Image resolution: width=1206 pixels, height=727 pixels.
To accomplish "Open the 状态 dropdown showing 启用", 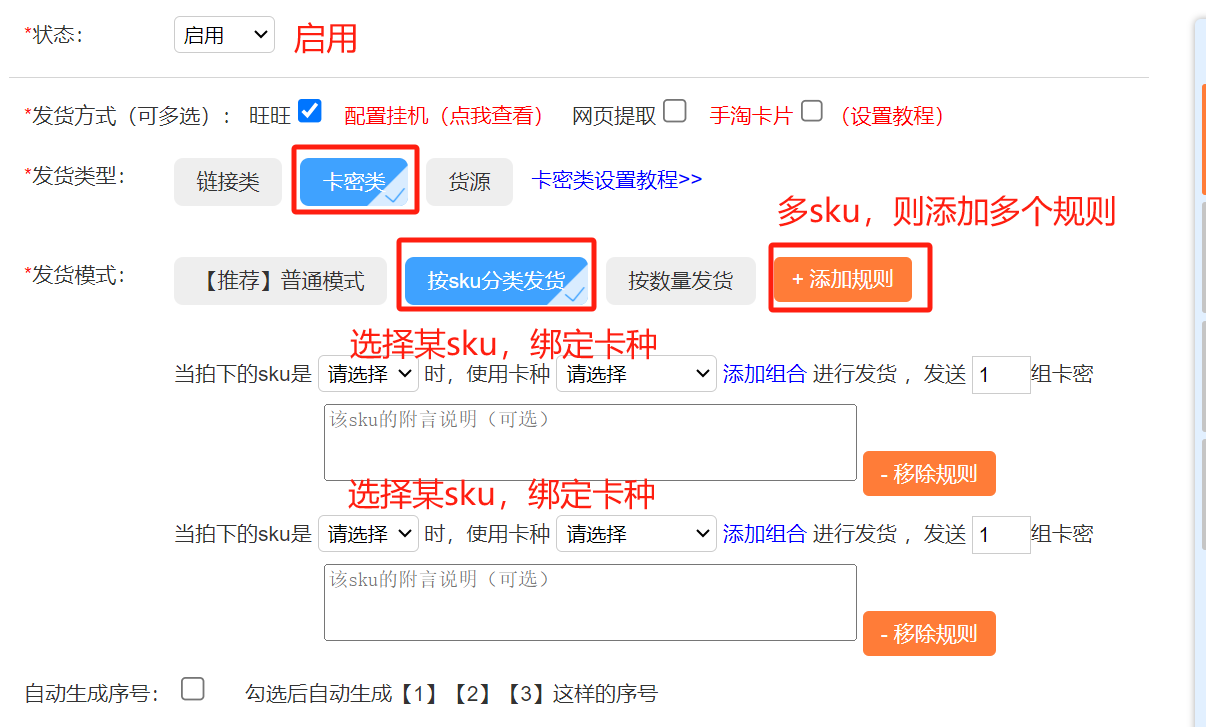I will 224,35.
